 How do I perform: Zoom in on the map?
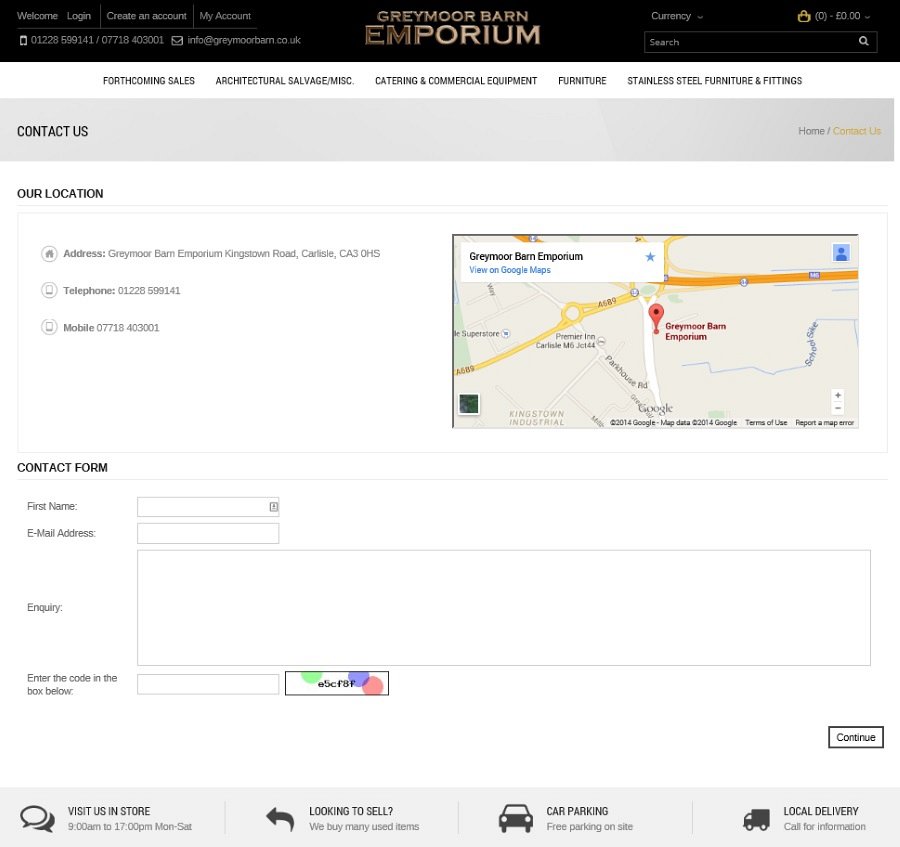[x=838, y=395]
